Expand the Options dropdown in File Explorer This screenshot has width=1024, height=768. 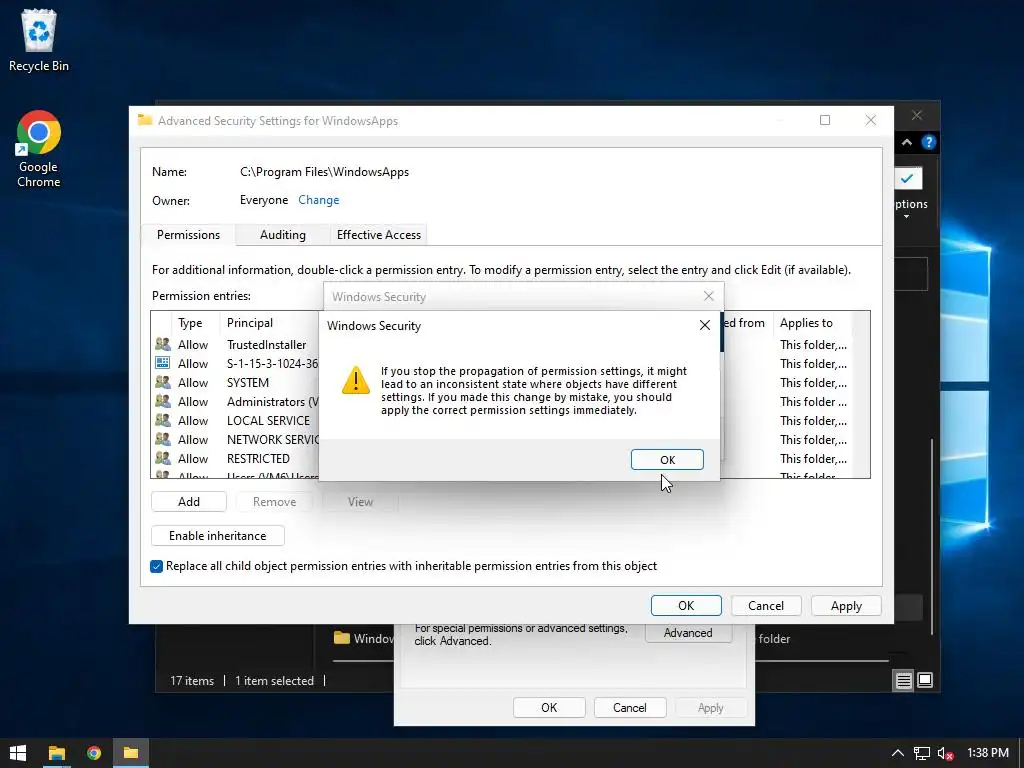906,217
